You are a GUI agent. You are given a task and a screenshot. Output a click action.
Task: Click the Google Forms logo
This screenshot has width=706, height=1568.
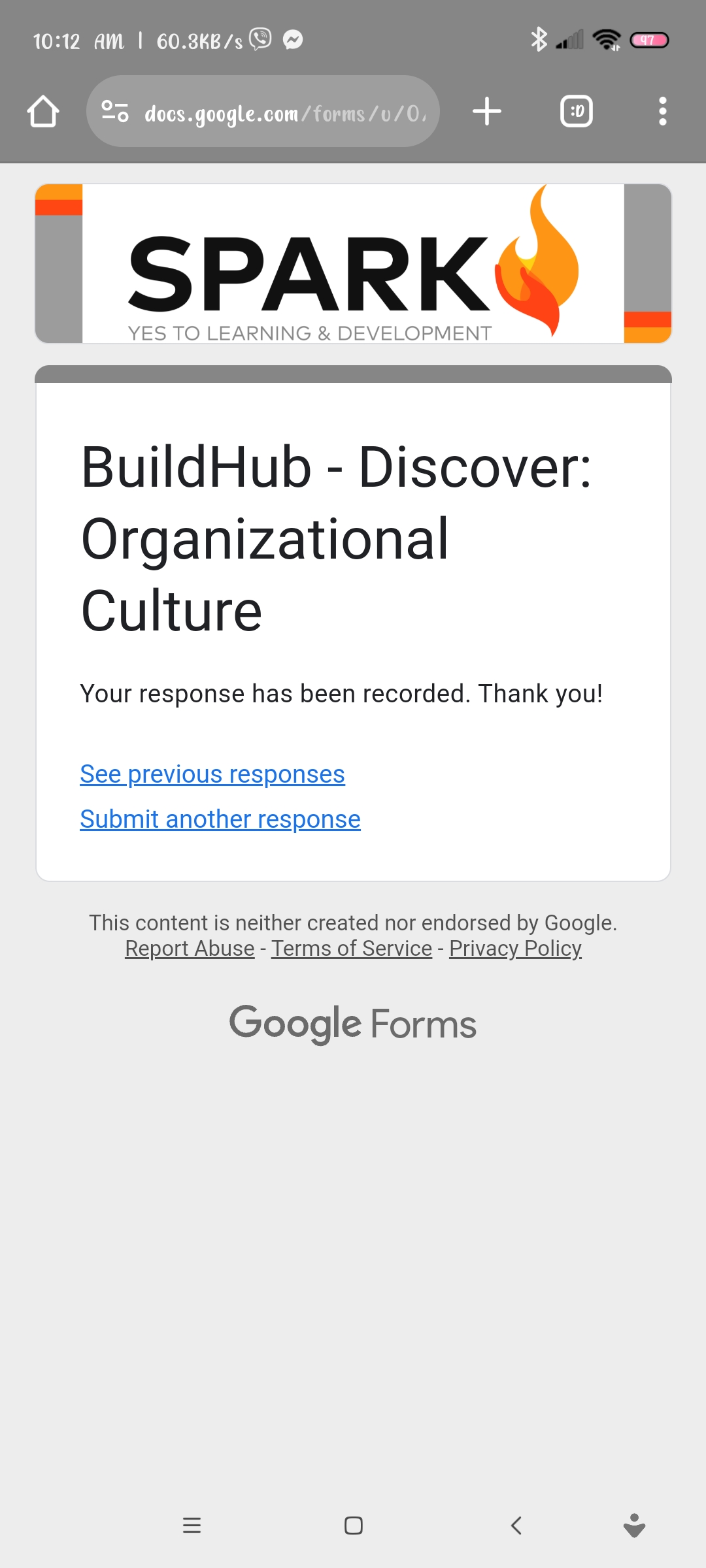pyautogui.click(x=353, y=1023)
